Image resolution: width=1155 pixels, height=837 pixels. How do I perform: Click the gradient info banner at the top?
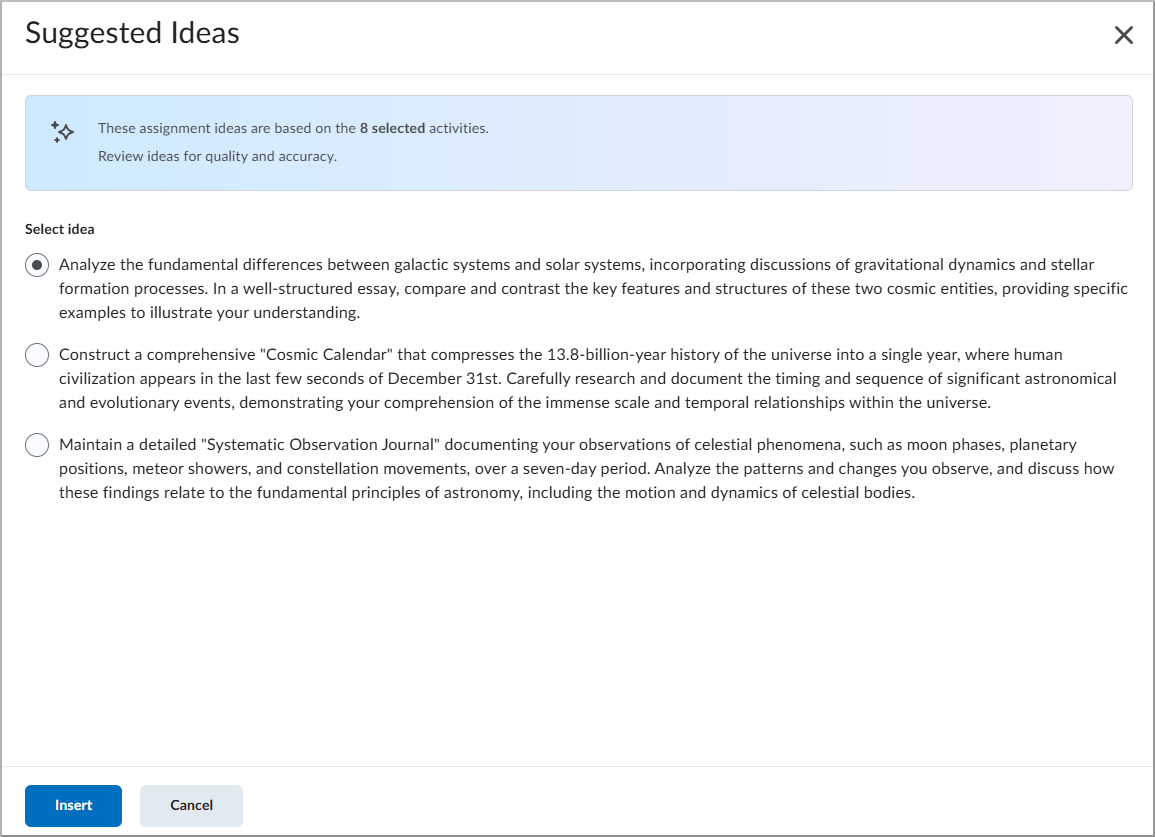click(x=578, y=142)
